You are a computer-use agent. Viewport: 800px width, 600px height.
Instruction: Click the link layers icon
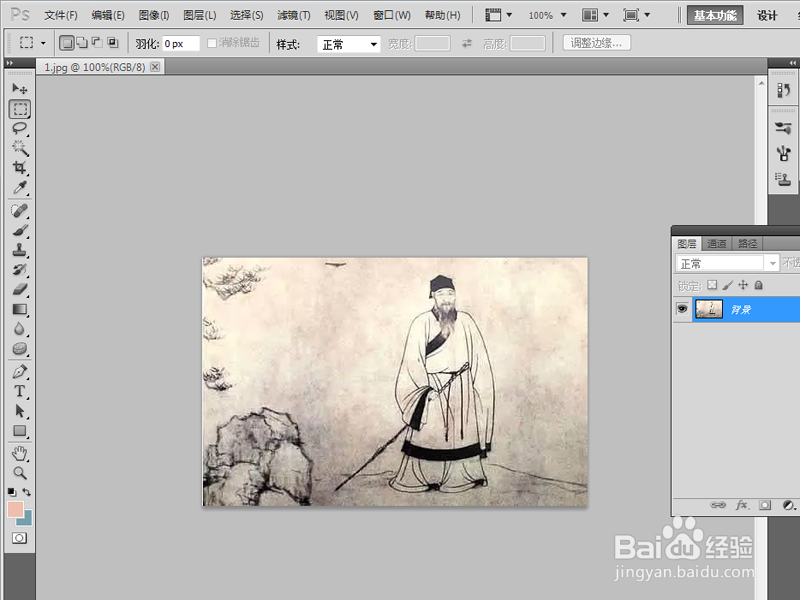[718, 505]
